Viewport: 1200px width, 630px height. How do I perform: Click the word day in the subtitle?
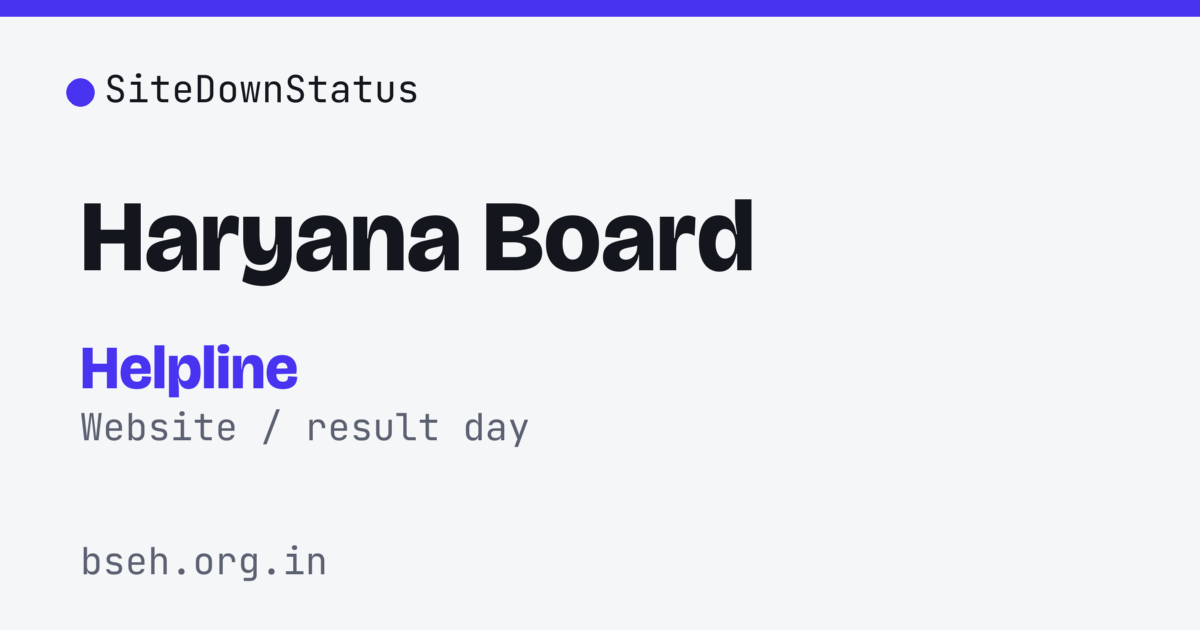click(495, 429)
